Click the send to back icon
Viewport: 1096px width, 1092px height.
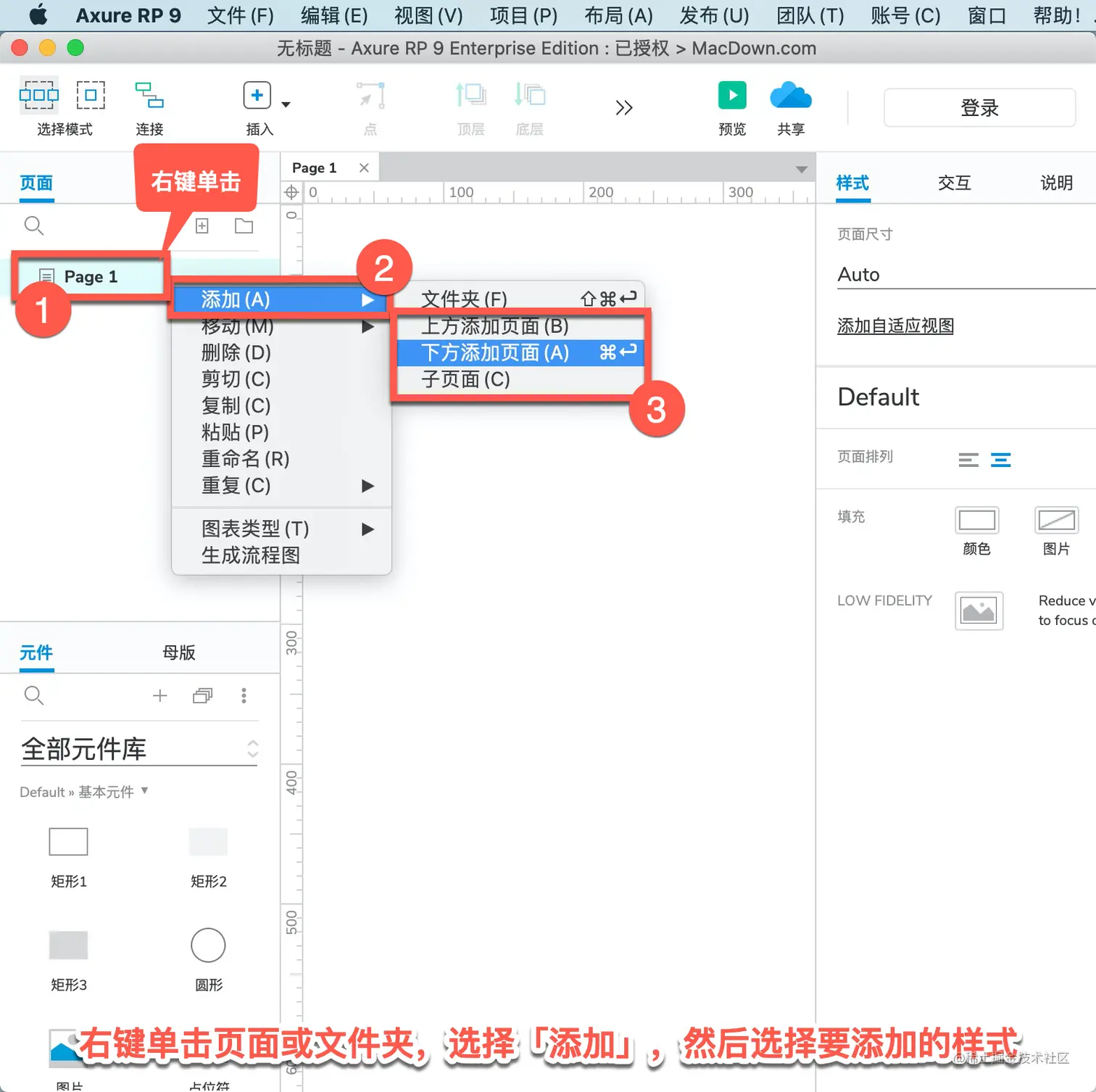point(530,95)
